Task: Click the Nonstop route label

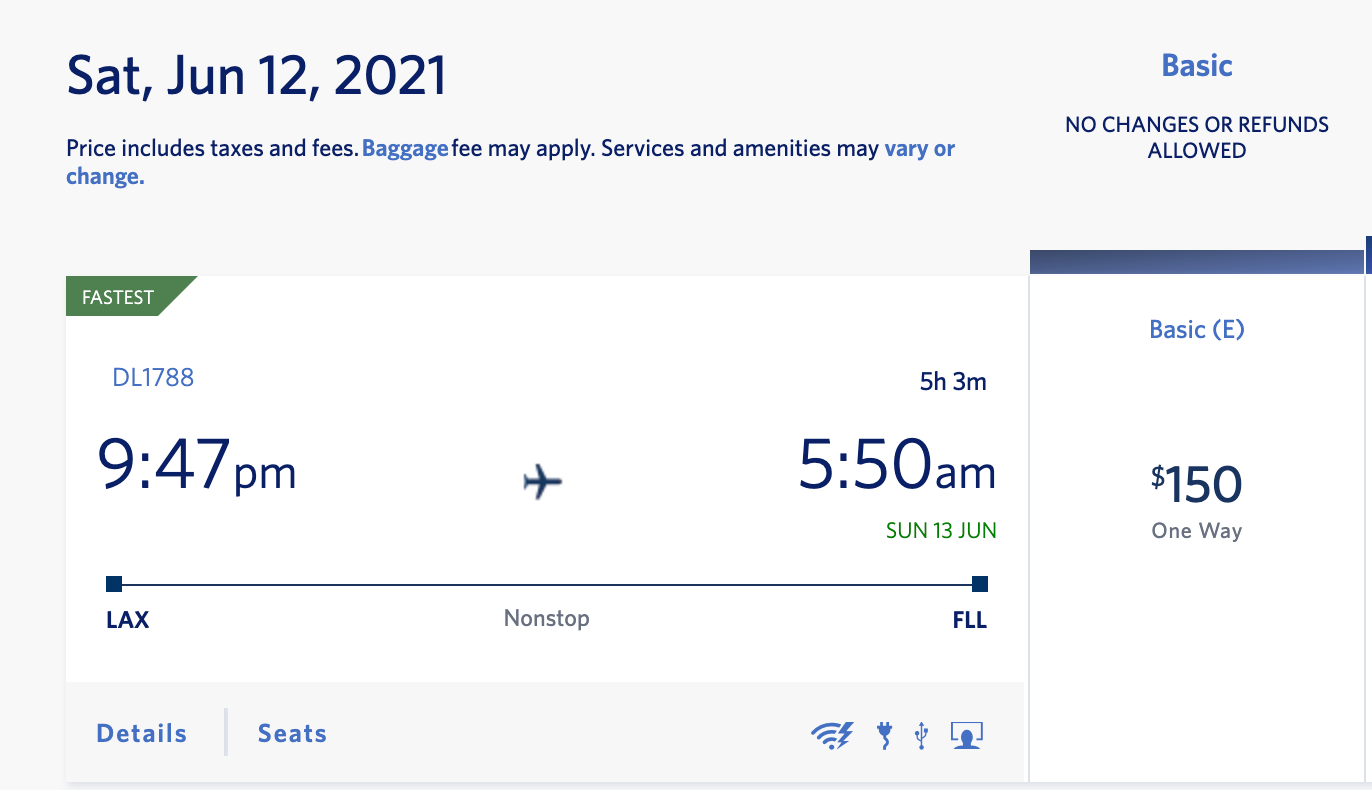Action: (x=546, y=618)
